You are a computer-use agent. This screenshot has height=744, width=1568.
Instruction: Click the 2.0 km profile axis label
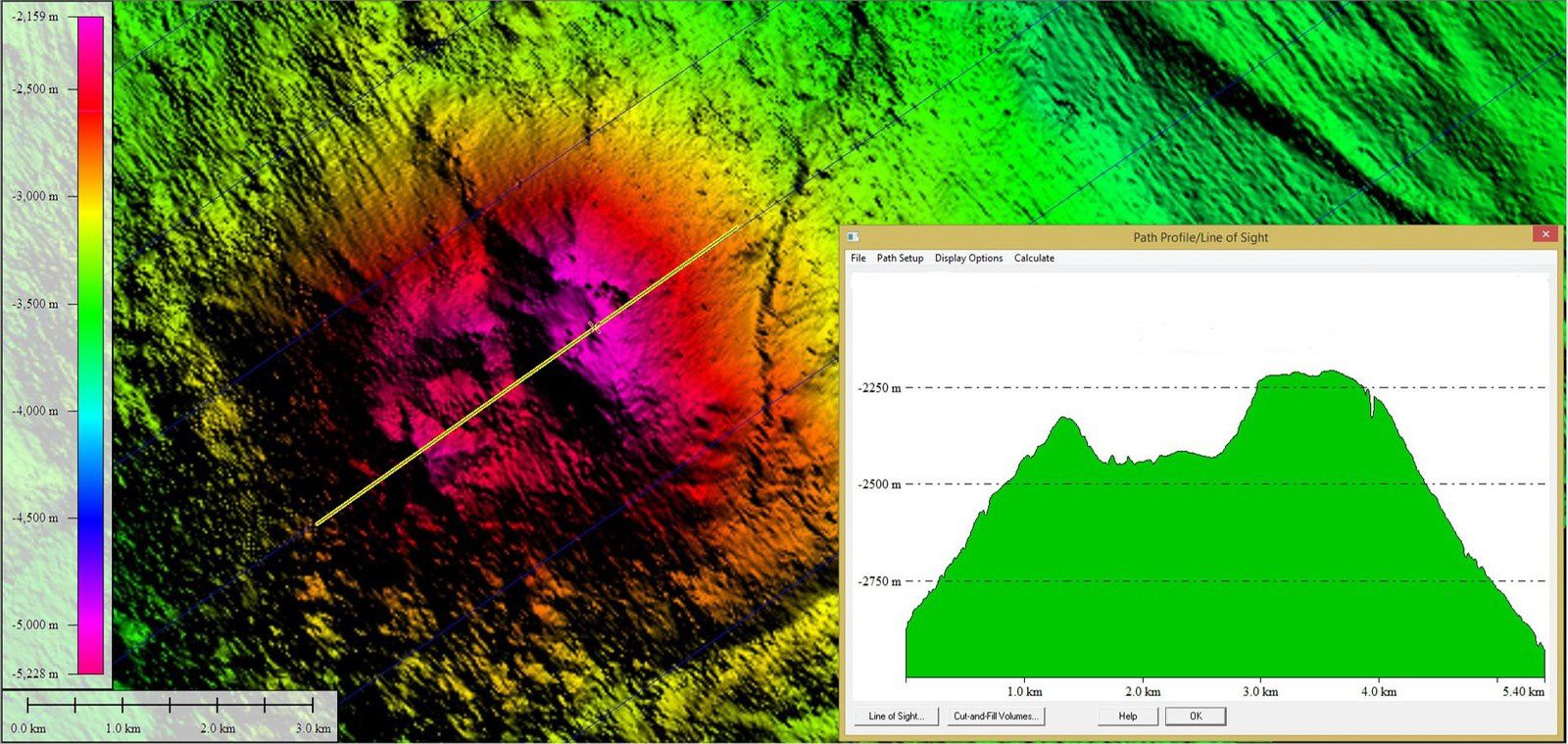click(x=1143, y=692)
